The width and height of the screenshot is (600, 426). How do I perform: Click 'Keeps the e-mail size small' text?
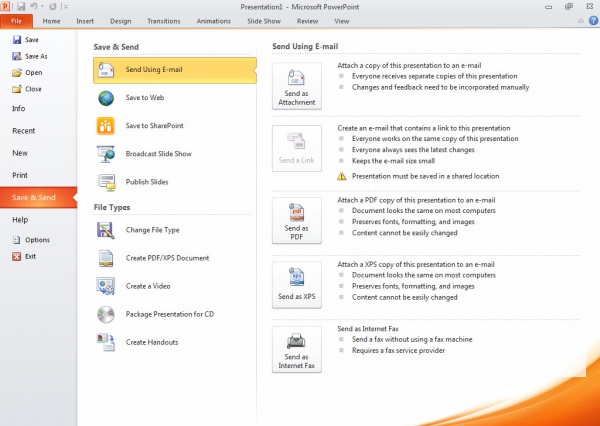point(393,161)
